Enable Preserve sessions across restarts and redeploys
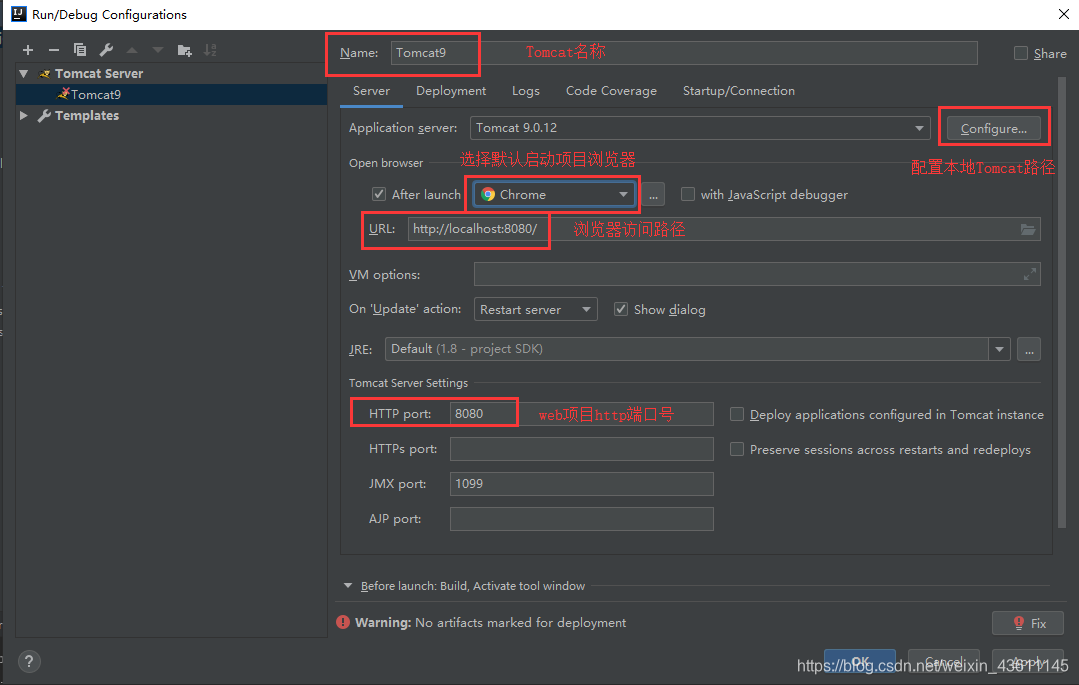The image size is (1079, 685). point(737,449)
